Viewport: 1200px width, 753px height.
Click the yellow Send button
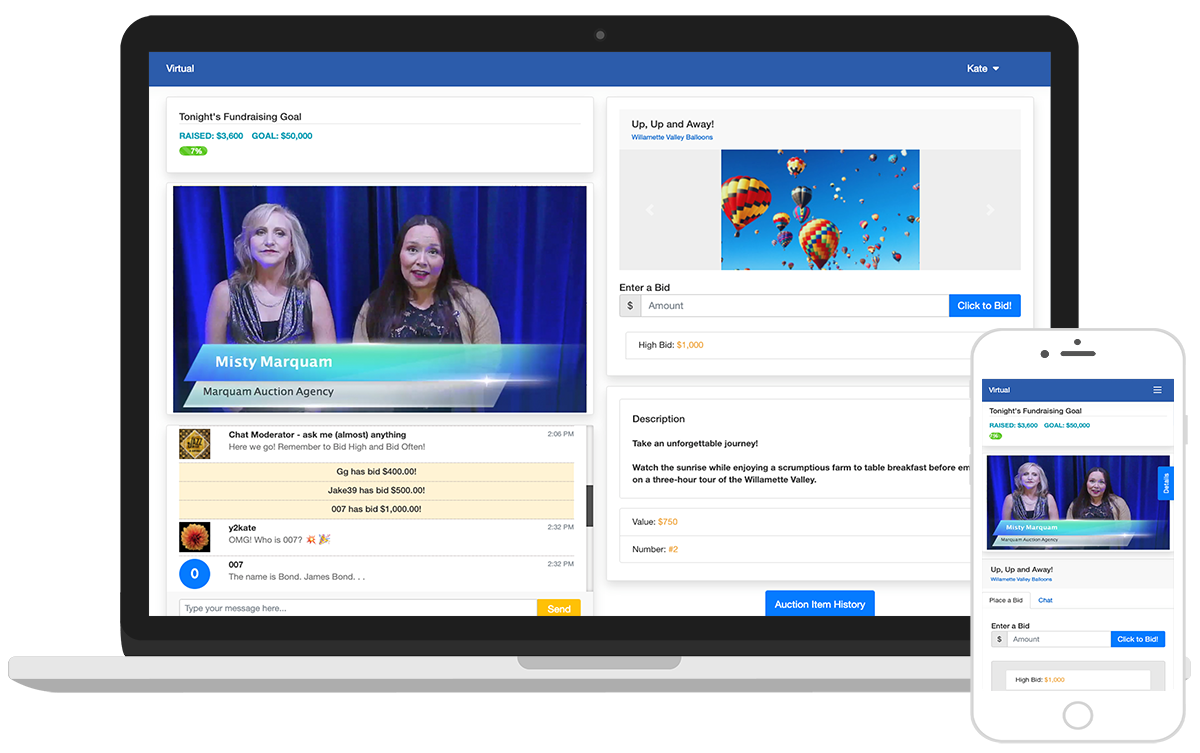click(x=559, y=608)
